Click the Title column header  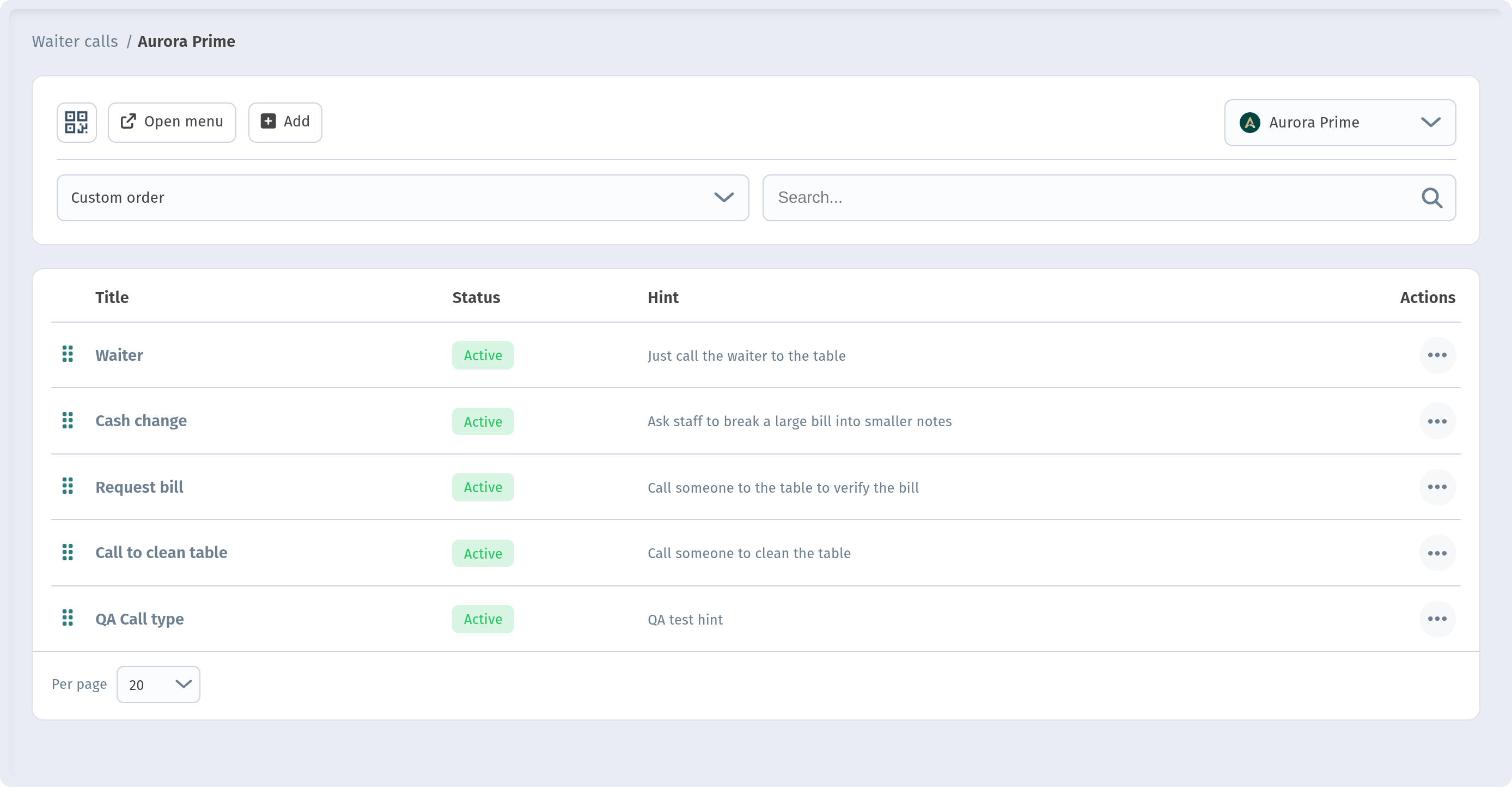pyautogui.click(x=112, y=297)
